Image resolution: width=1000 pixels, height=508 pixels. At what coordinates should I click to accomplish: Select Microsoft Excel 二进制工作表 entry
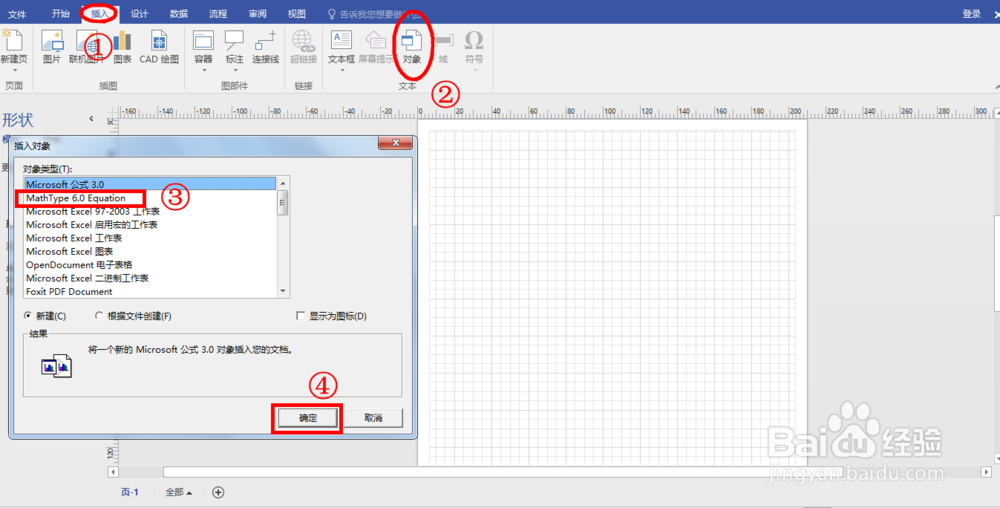pyautogui.click(x=150, y=278)
